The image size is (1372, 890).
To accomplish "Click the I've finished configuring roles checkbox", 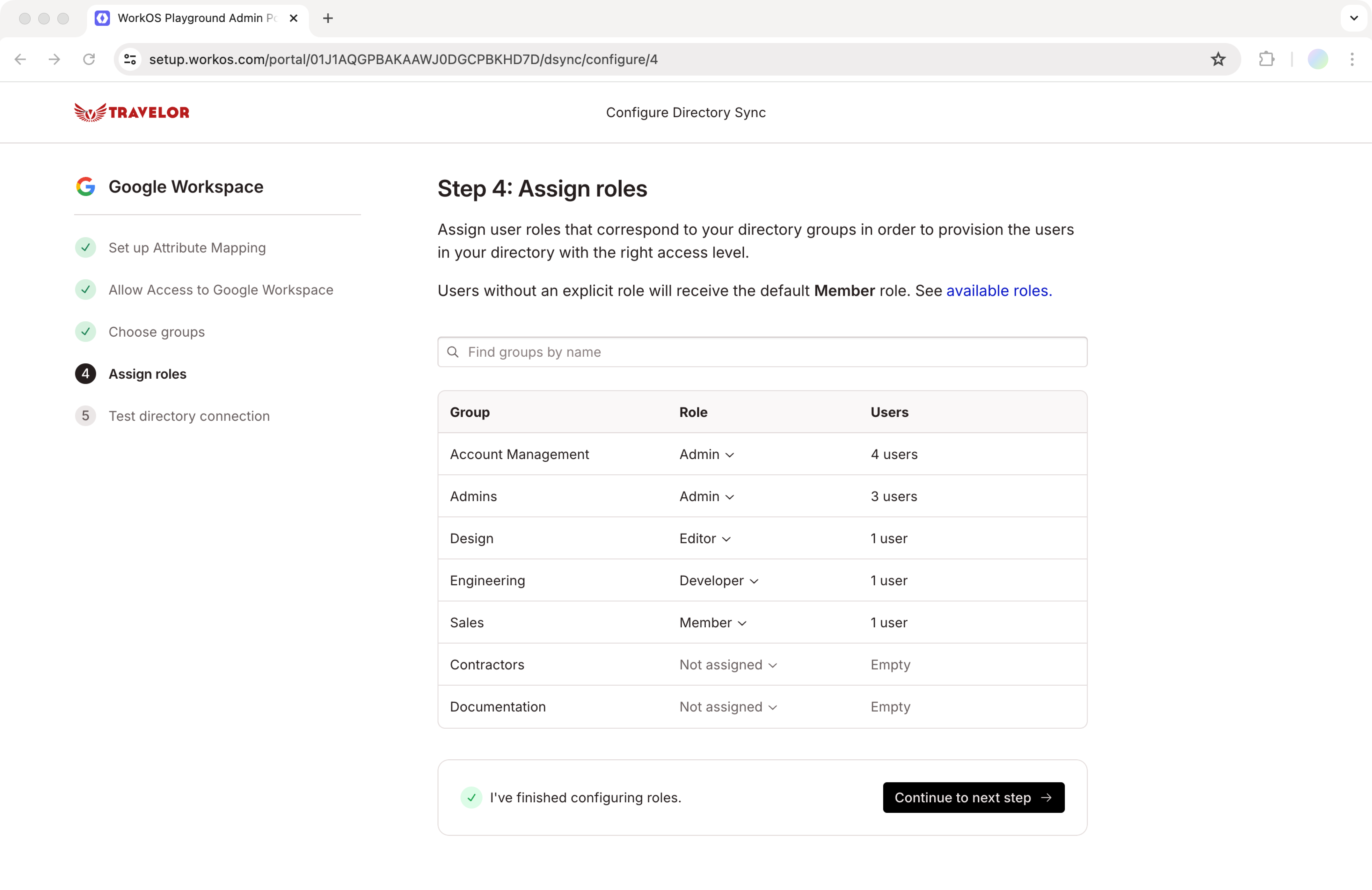I will [x=471, y=797].
